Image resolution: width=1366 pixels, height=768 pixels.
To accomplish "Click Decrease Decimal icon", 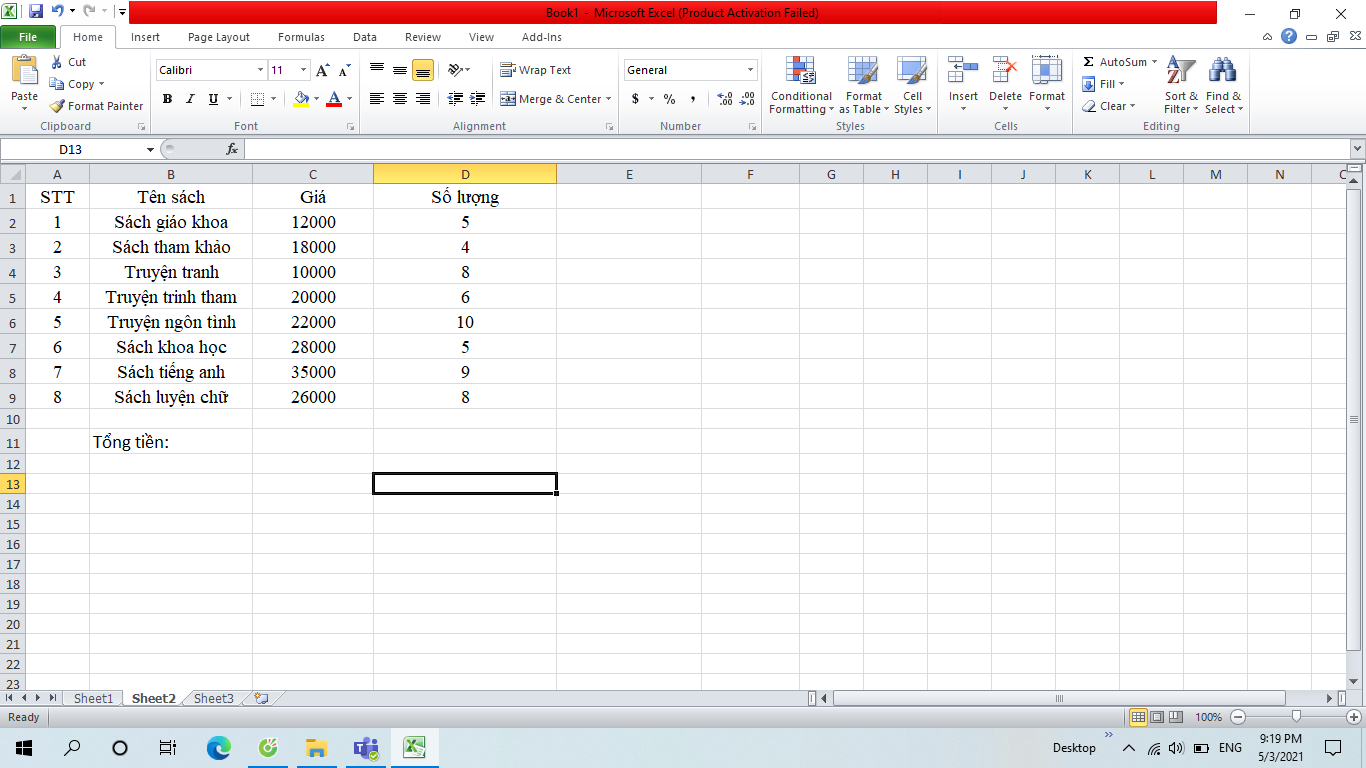I will pos(748,99).
